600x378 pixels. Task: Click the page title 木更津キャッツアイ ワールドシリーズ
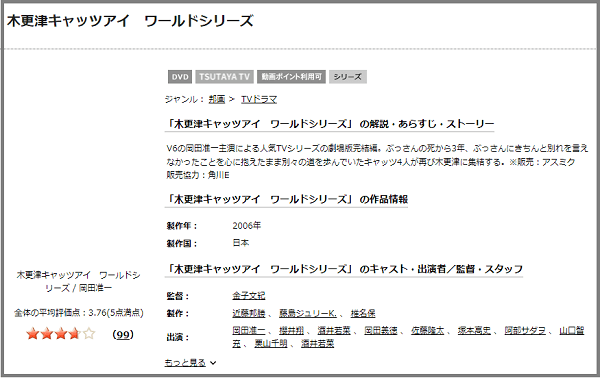pyautogui.click(x=130, y=21)
